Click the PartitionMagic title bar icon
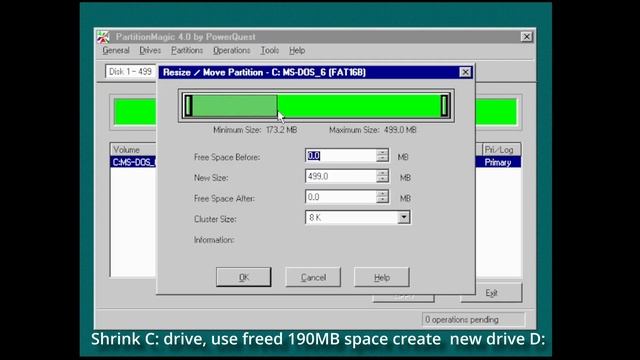 pos(103,37)
